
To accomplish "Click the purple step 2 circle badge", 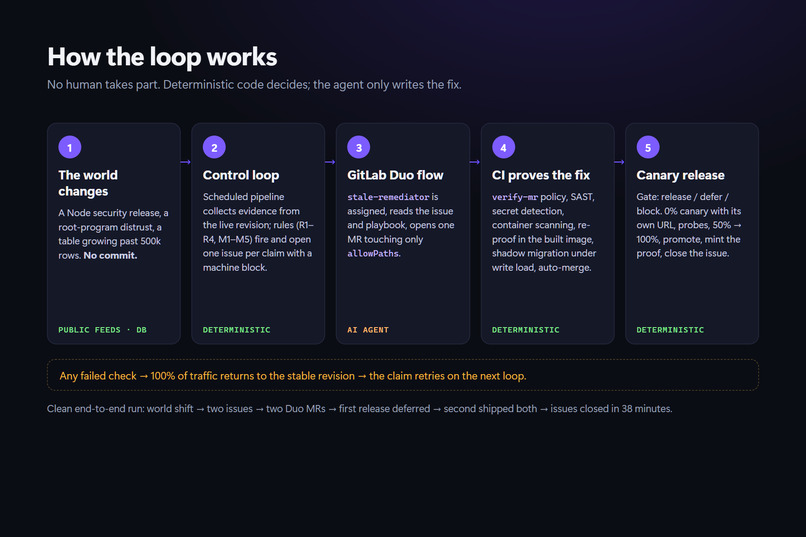I will point(214,147).
